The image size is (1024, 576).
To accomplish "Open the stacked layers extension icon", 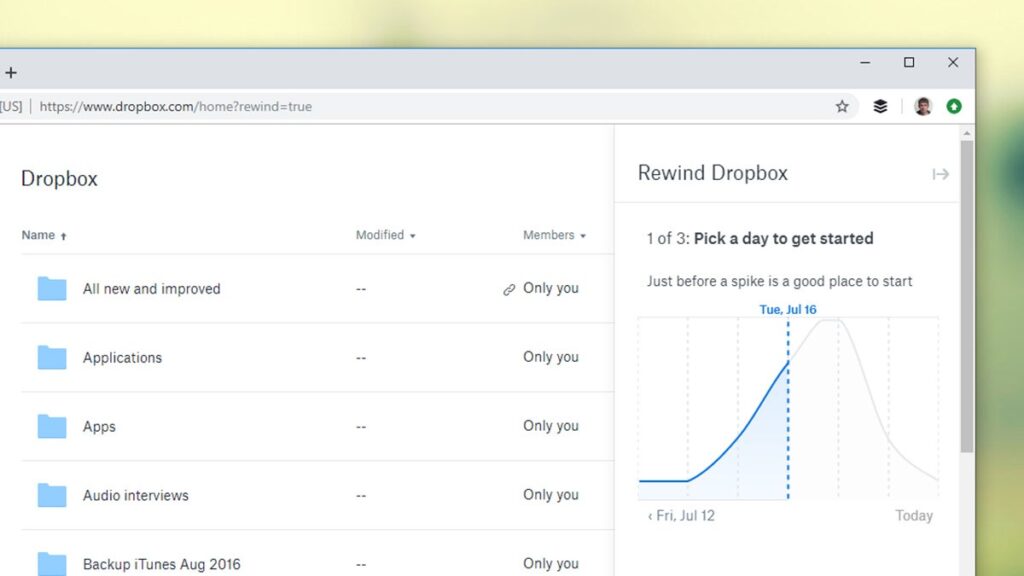I will pyautogui.click(x=880, y=106).
